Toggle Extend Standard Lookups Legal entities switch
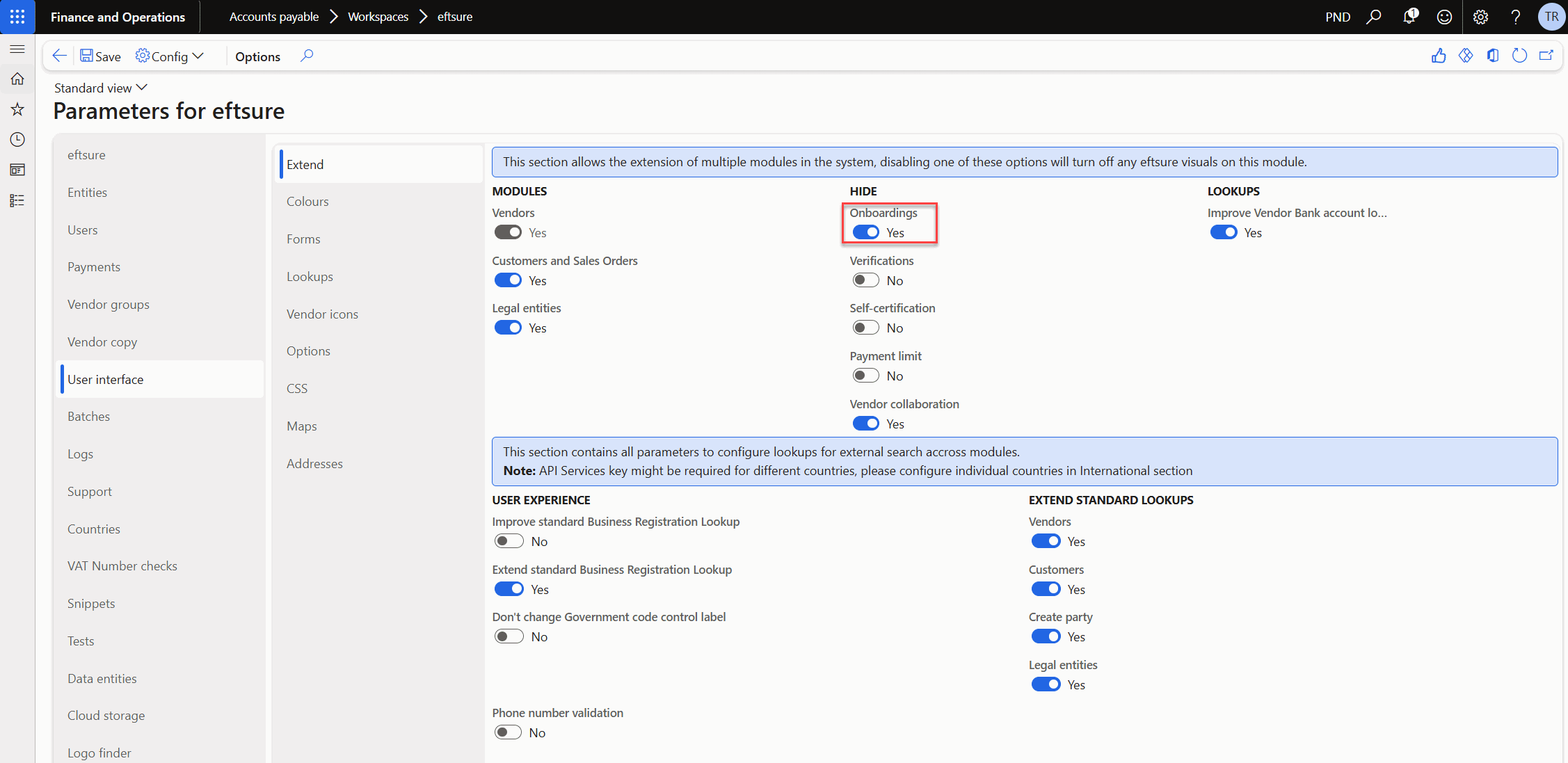This screenshot has width=1568, height=763. pos(1046,684)
